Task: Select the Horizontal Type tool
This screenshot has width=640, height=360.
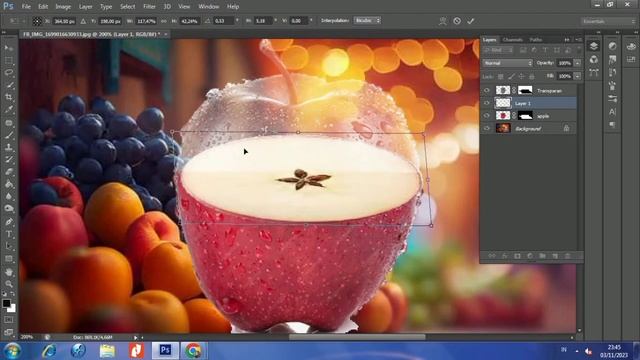Action: click(9, 234)
